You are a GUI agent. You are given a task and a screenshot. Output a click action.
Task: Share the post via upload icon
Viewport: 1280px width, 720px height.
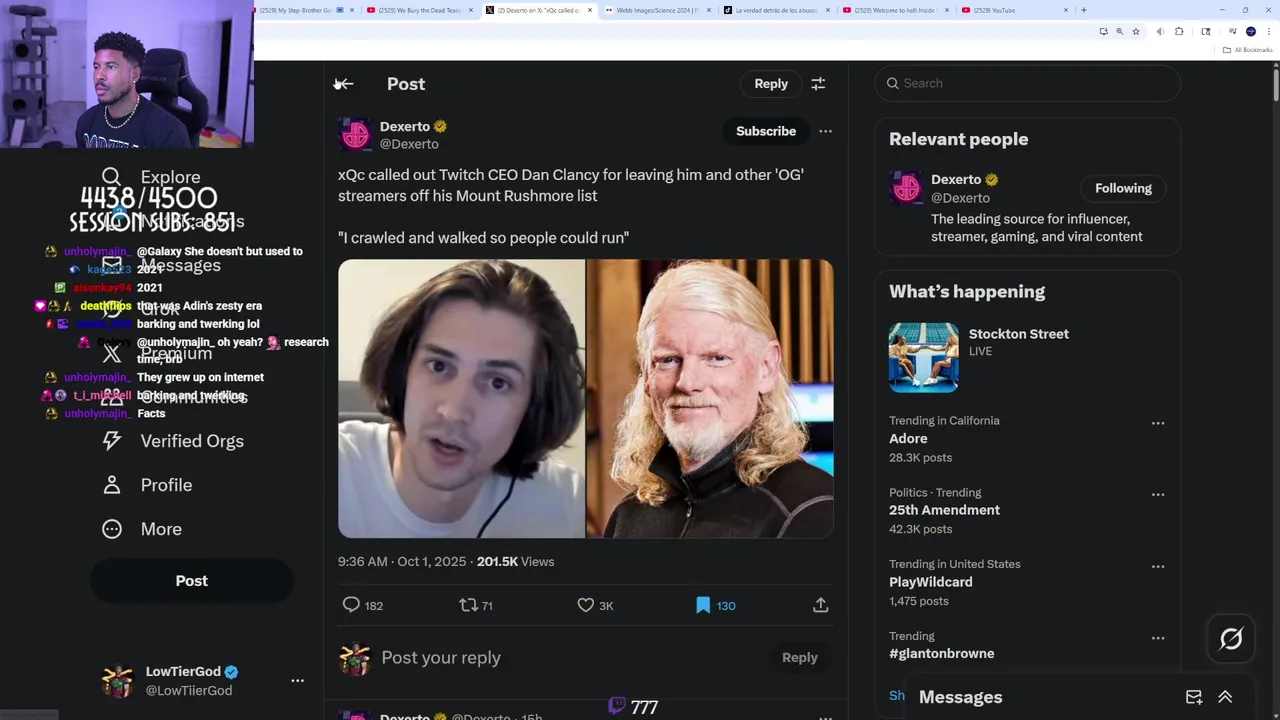tap(820, 605)
